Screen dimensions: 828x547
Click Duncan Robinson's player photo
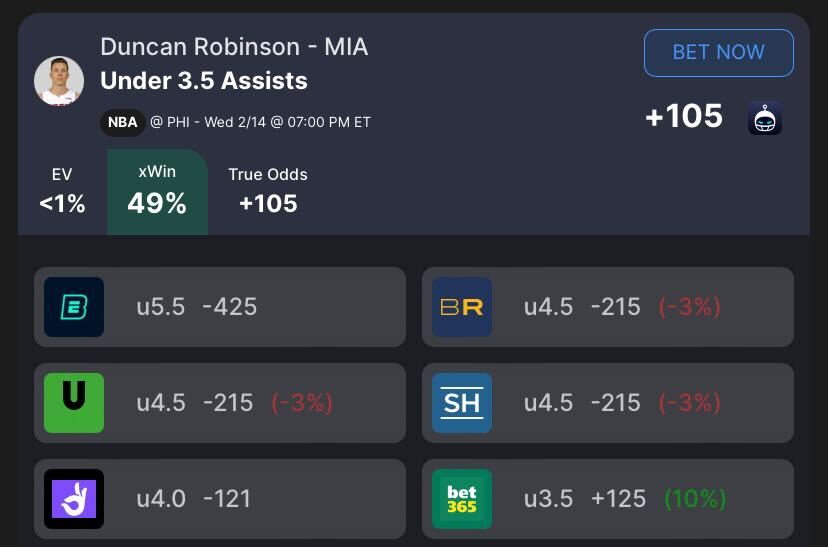pos(59,81)
